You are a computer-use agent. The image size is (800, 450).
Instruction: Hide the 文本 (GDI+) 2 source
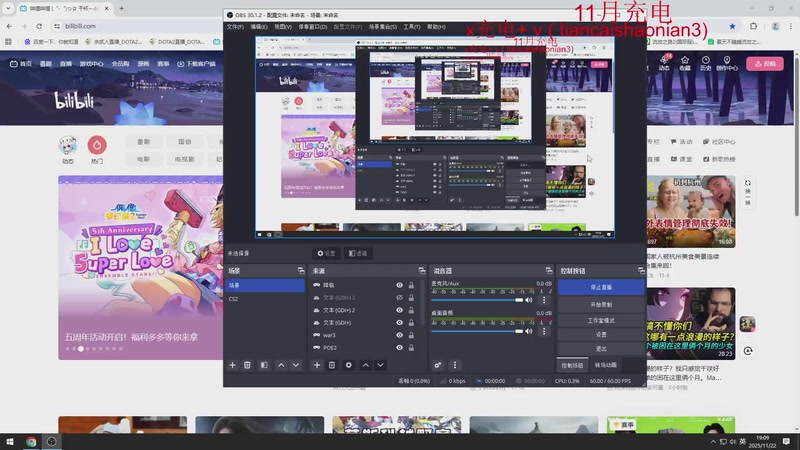(x=399, y=310)
